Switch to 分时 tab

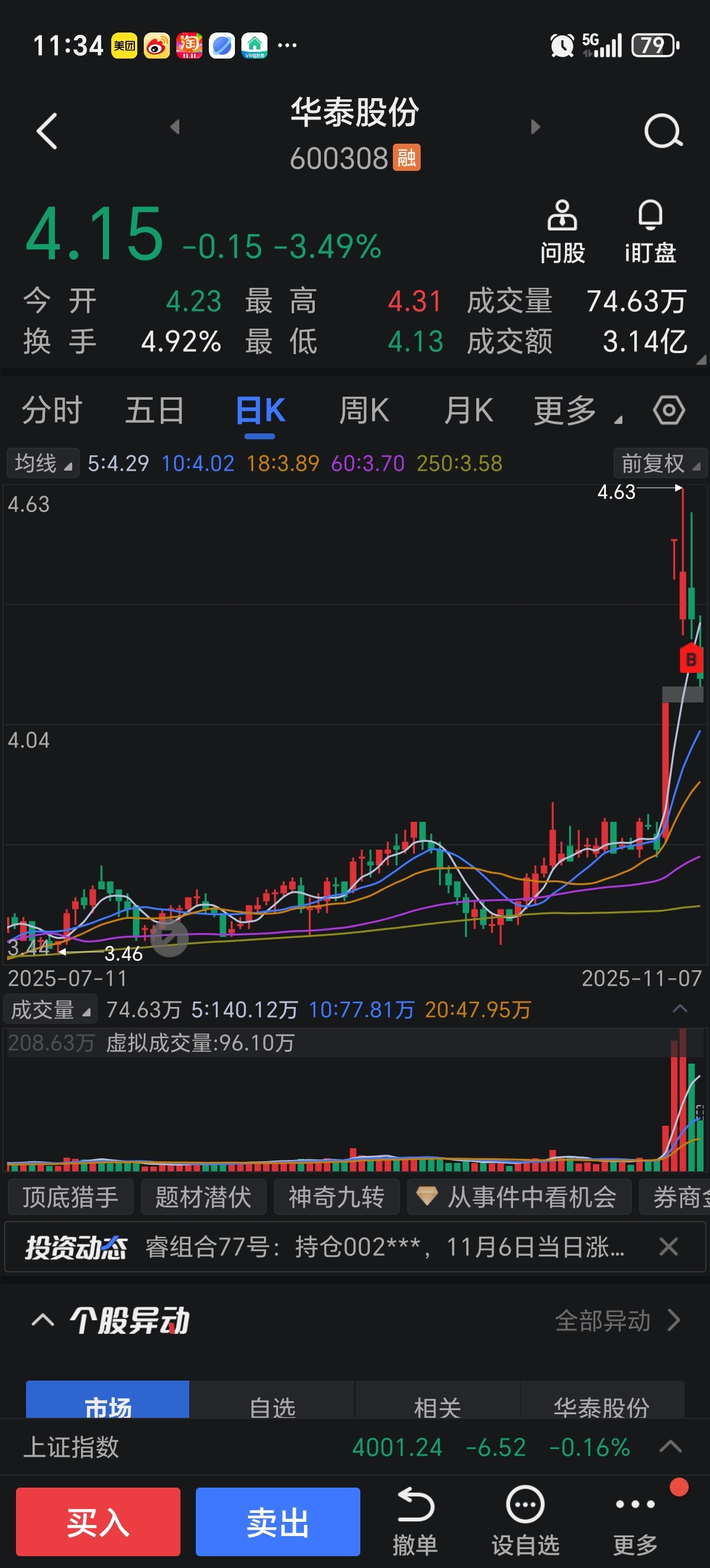tap(51, 410)
